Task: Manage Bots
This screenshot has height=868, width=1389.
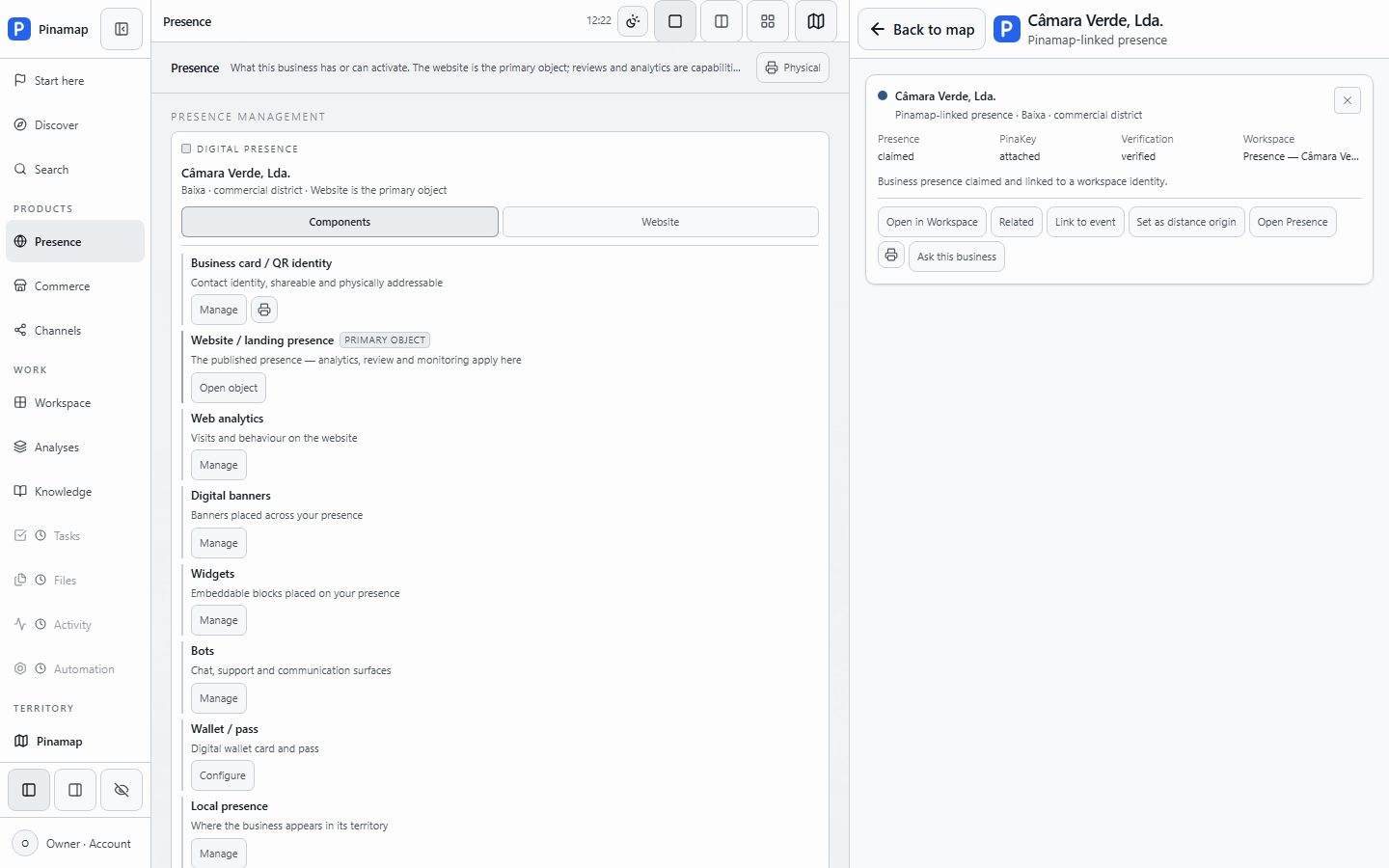Action: (219, 698)
